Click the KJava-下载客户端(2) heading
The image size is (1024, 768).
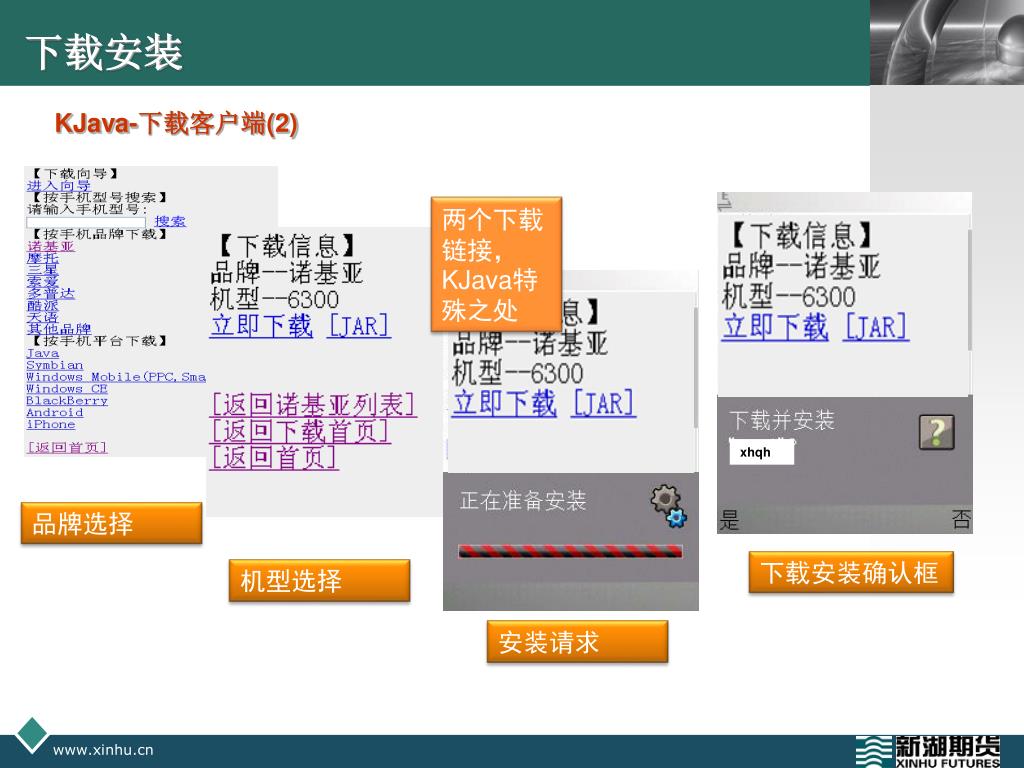coord(176,123)
